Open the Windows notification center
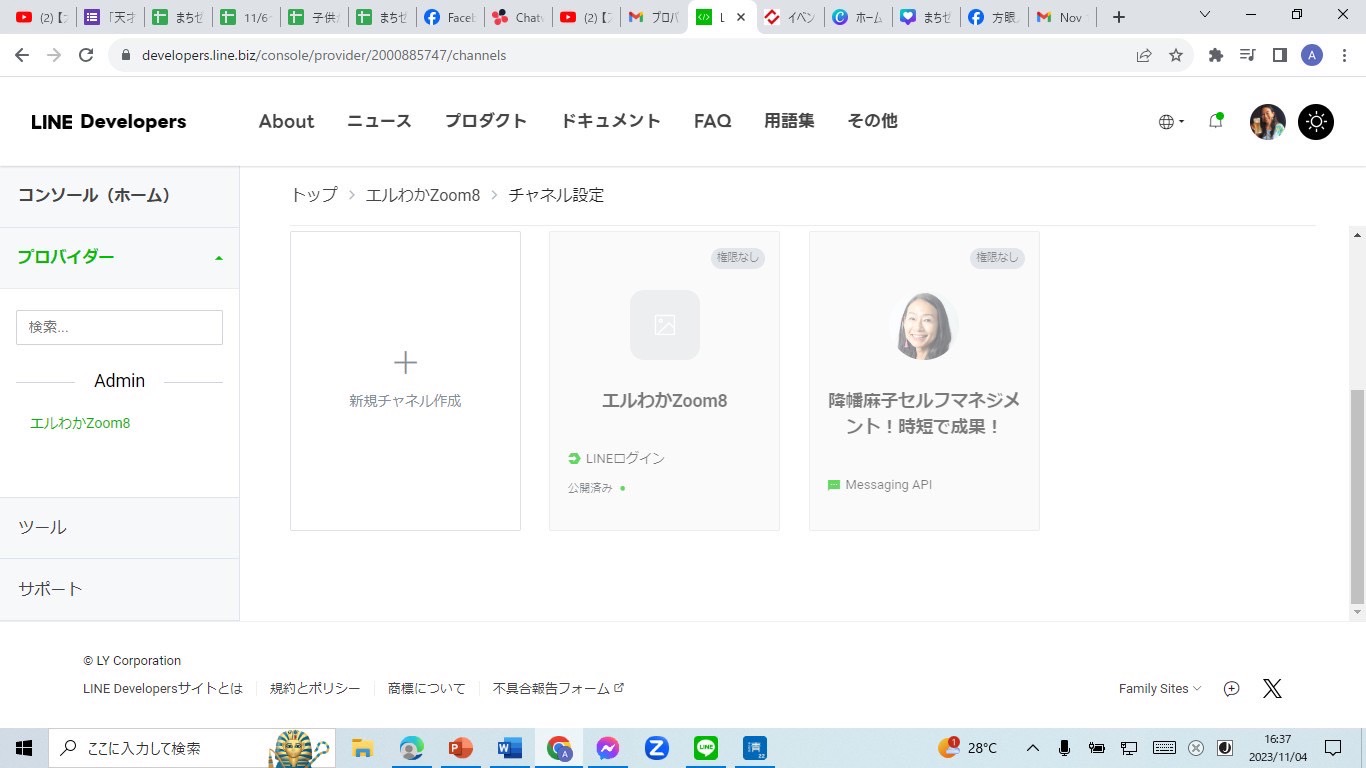1366x768 pixels. pyautogui.click(x=1333, y=748)
